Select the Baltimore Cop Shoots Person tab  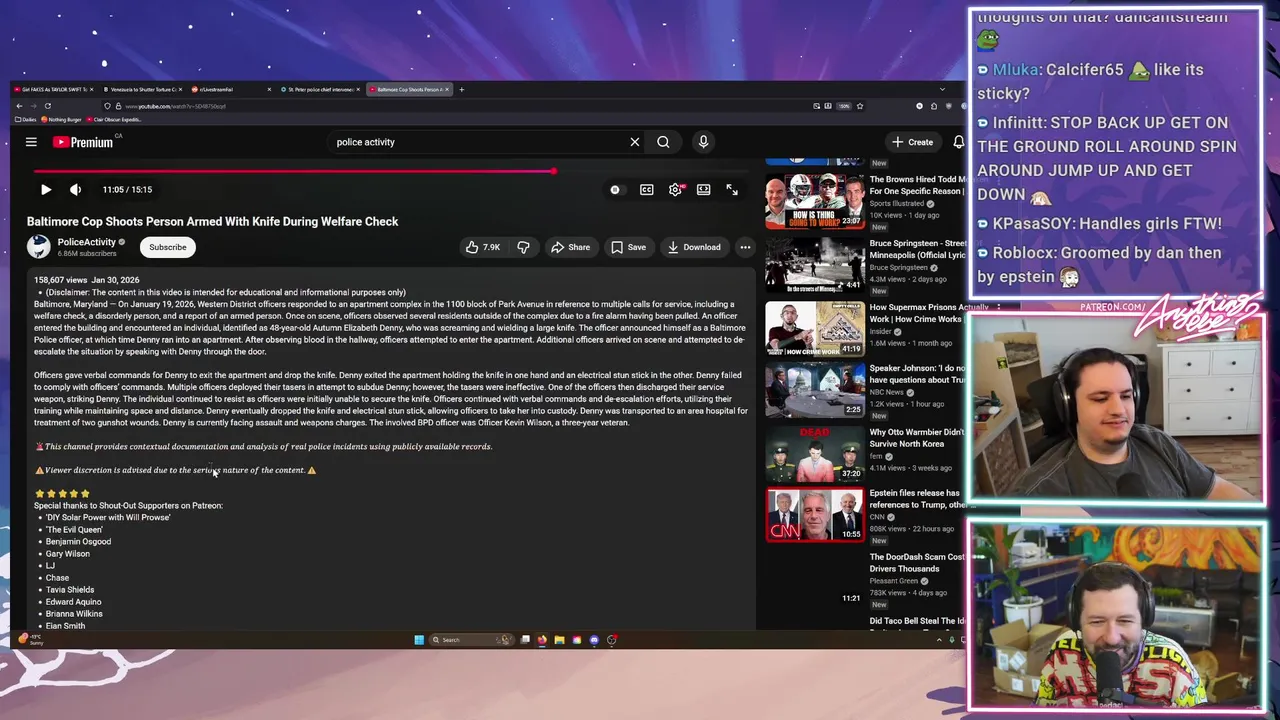pos(409,89)
